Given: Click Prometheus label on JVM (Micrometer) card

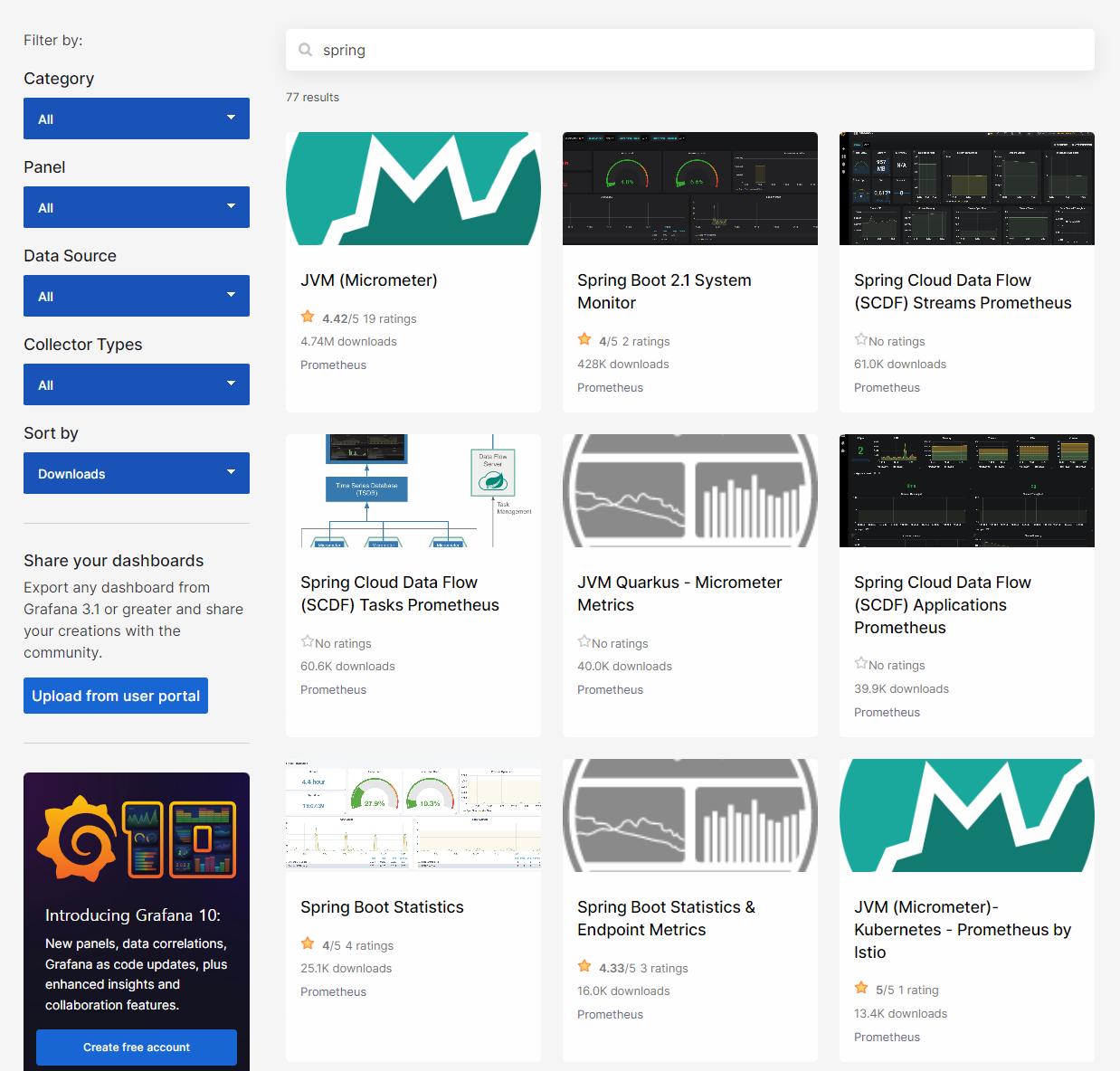Looking at the screenshot, I should 333,365.
